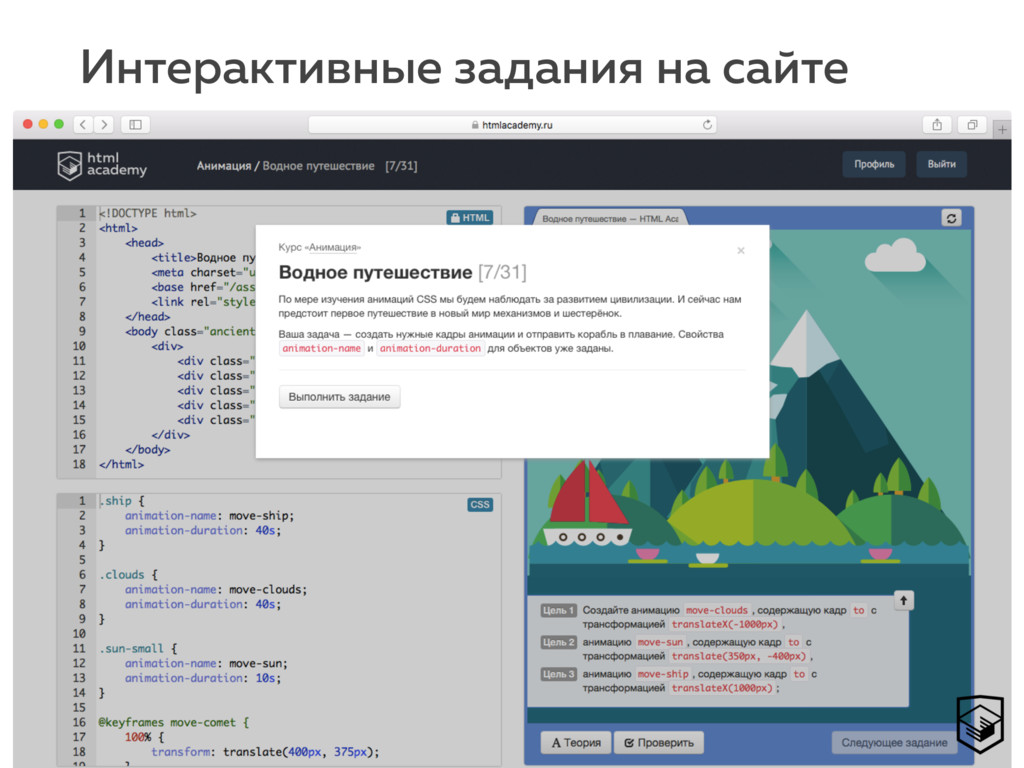The height and width of the screenshot is (768, 1024).
Task: Refresh the preview panel with reload icon
Action: tap(951, 218)
